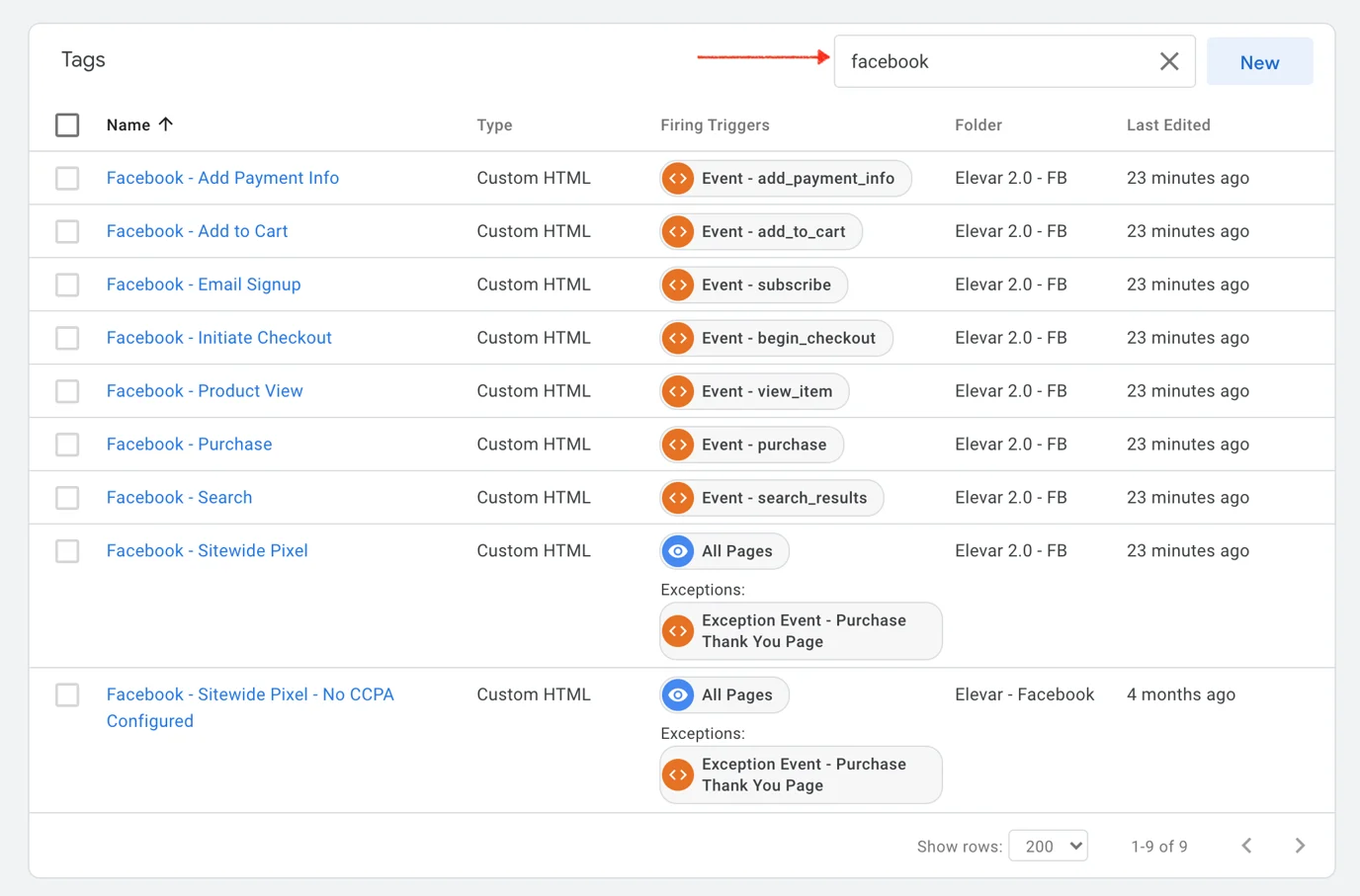Open trigger chip Event - view_item
Viewport: 1360px width, 896px height.
(x=754, y=391)
